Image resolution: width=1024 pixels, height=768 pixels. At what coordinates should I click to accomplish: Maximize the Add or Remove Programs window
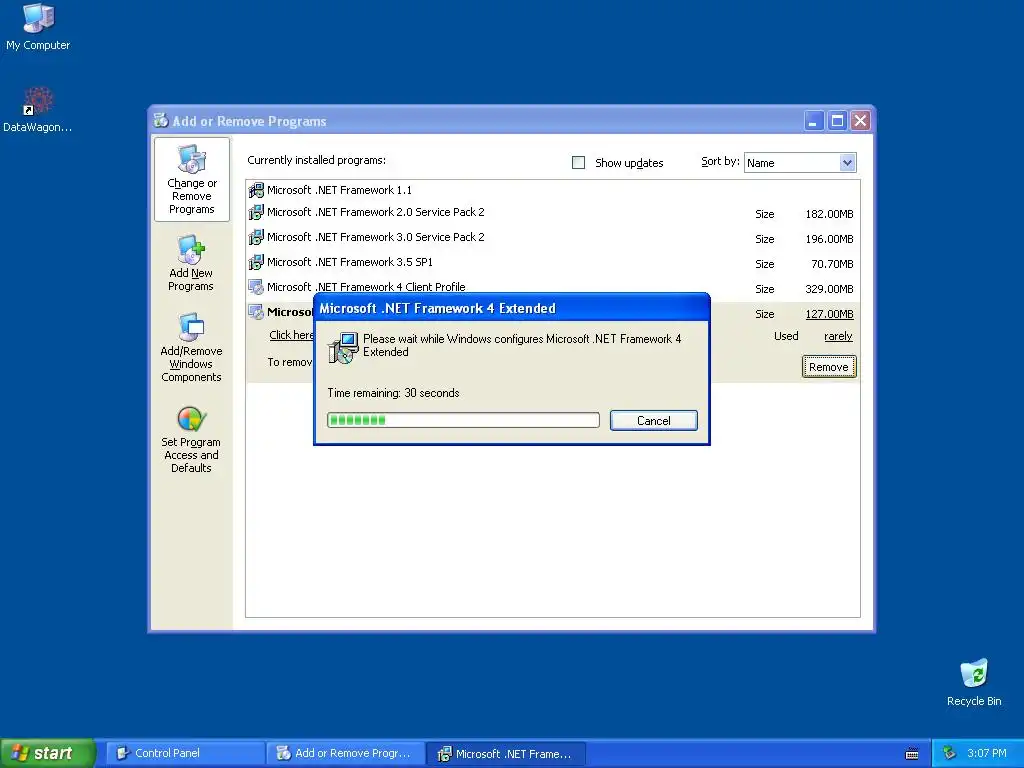pyautogui.click(x=837, y=121)
